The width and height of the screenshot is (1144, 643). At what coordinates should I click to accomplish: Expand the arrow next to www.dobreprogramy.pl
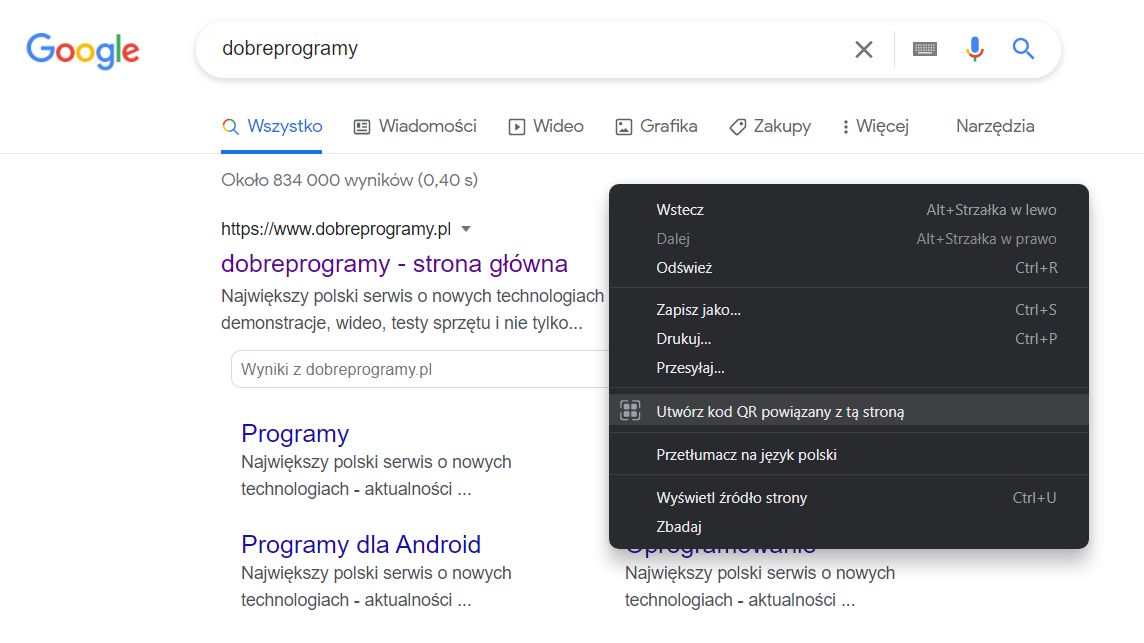coord(466,228)
